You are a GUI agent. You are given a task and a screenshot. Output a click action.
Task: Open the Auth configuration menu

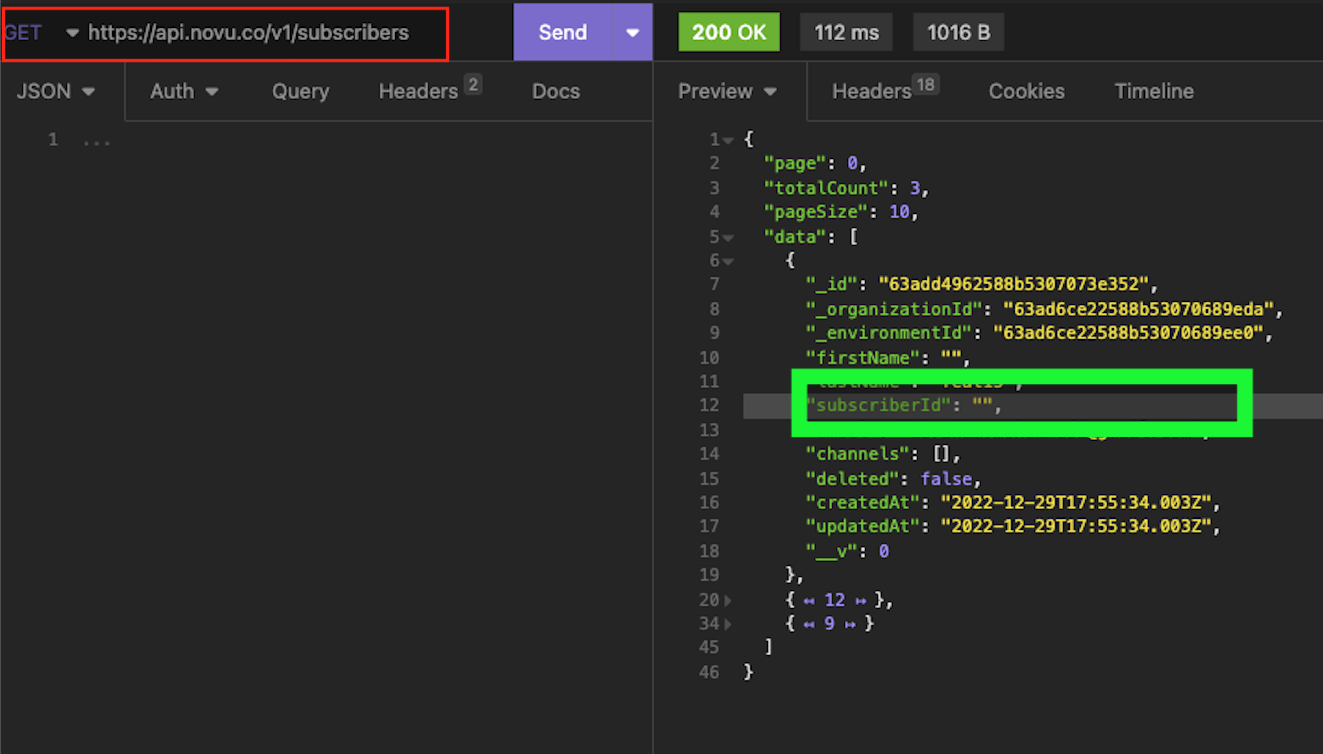pos(184,91)
